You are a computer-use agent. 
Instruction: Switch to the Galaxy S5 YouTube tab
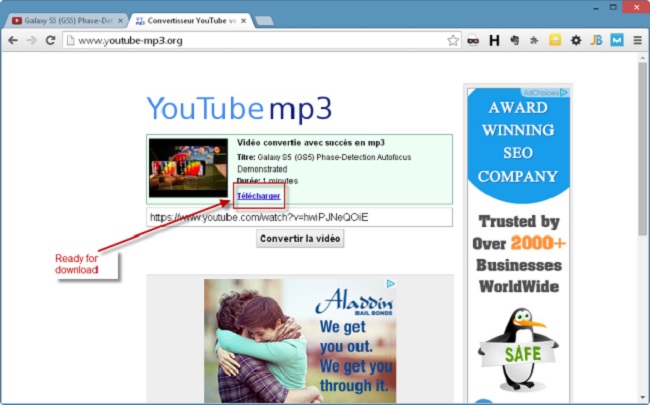tap(67, 21)
